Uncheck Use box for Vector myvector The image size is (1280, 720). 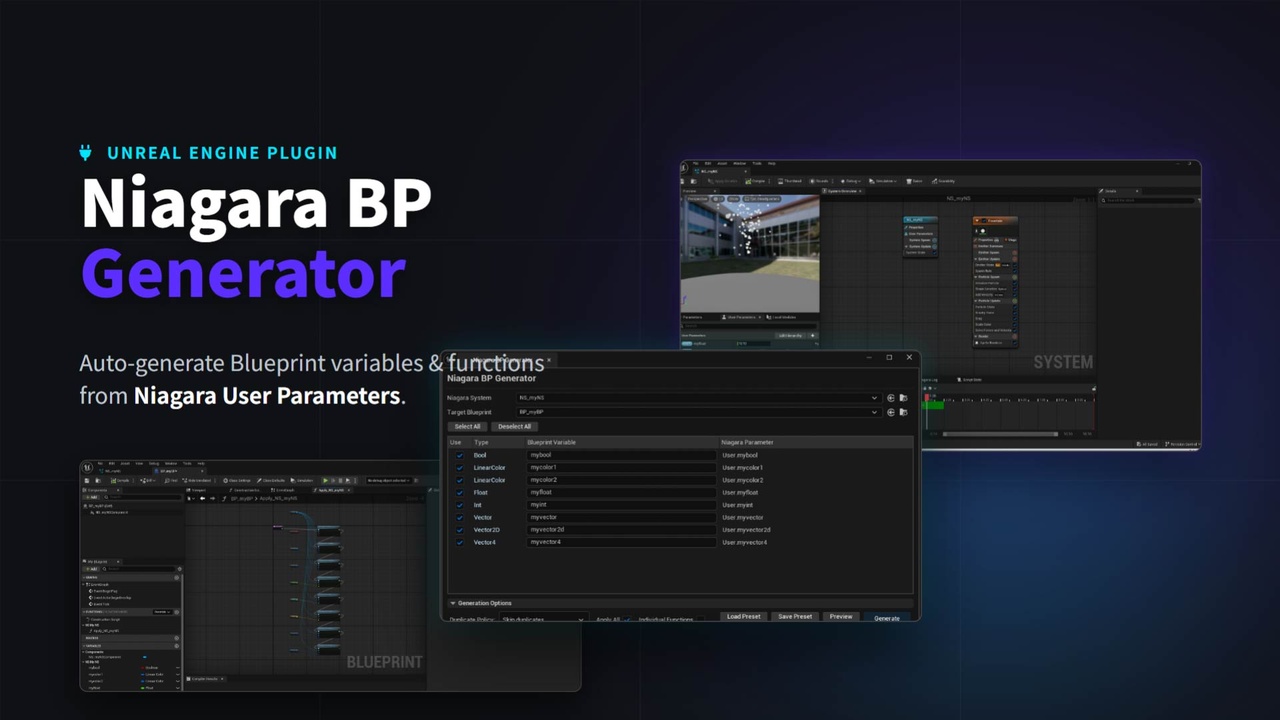point(460,517)
